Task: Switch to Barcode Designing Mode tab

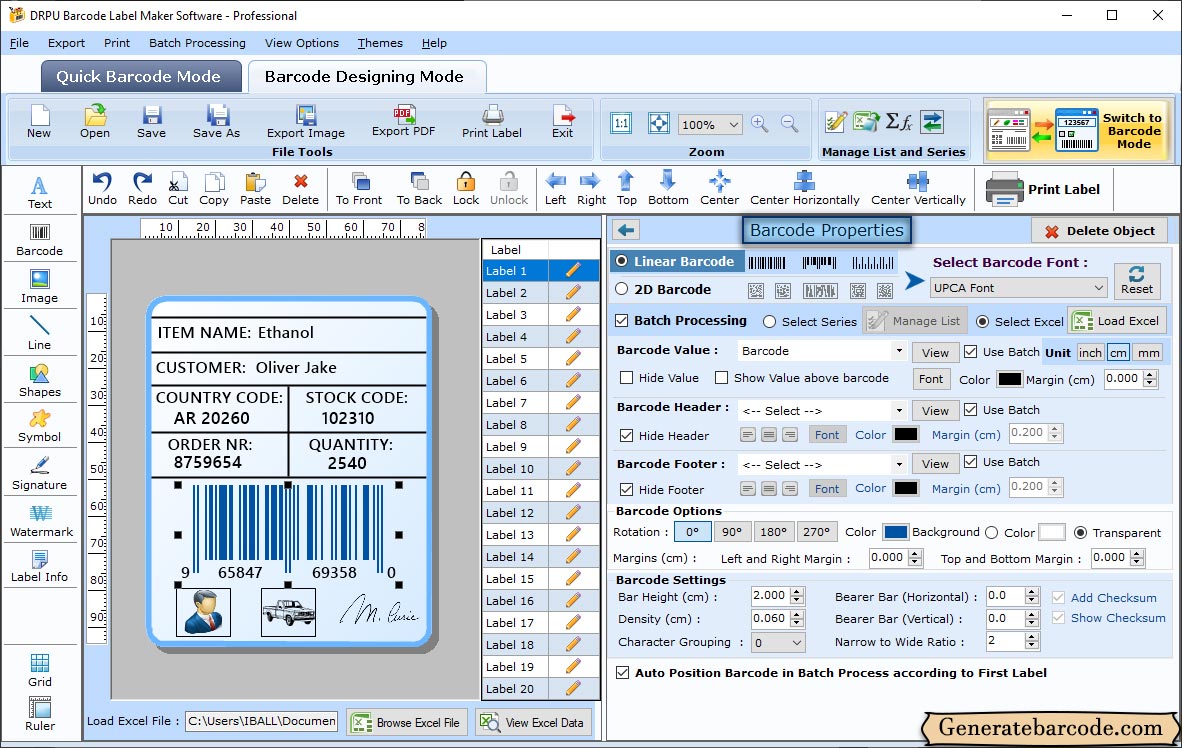Action: [365, 76]
